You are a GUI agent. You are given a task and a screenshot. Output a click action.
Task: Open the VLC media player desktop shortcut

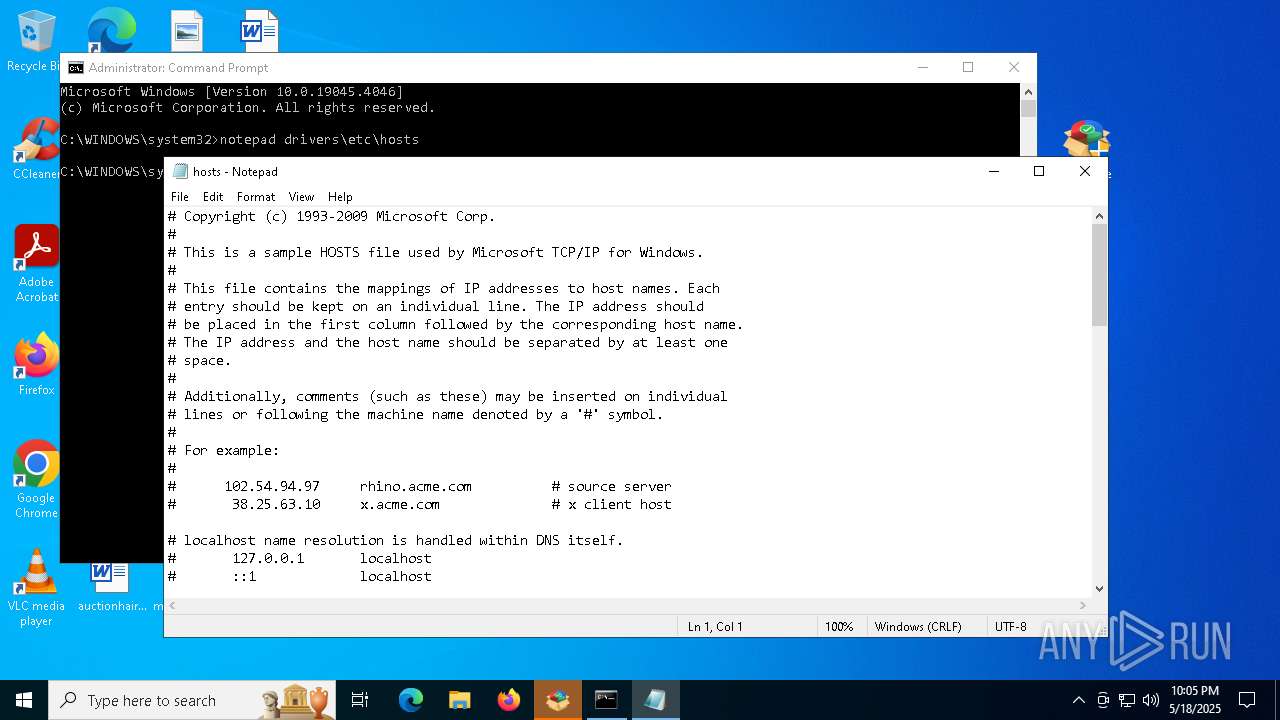[37, 588]
